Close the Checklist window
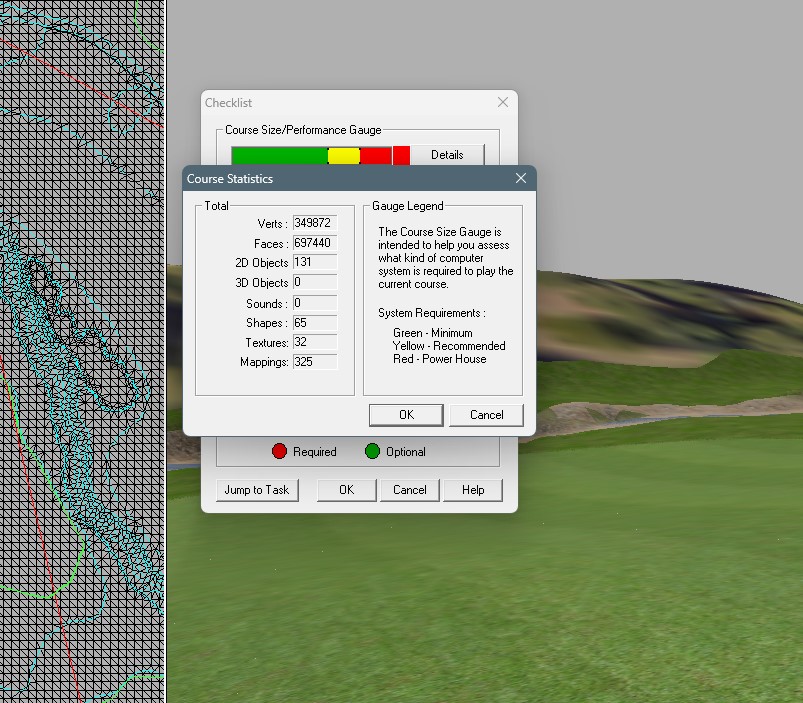This screenshot has width=803, height=703. pyautogui.click(x=503, y=102)
